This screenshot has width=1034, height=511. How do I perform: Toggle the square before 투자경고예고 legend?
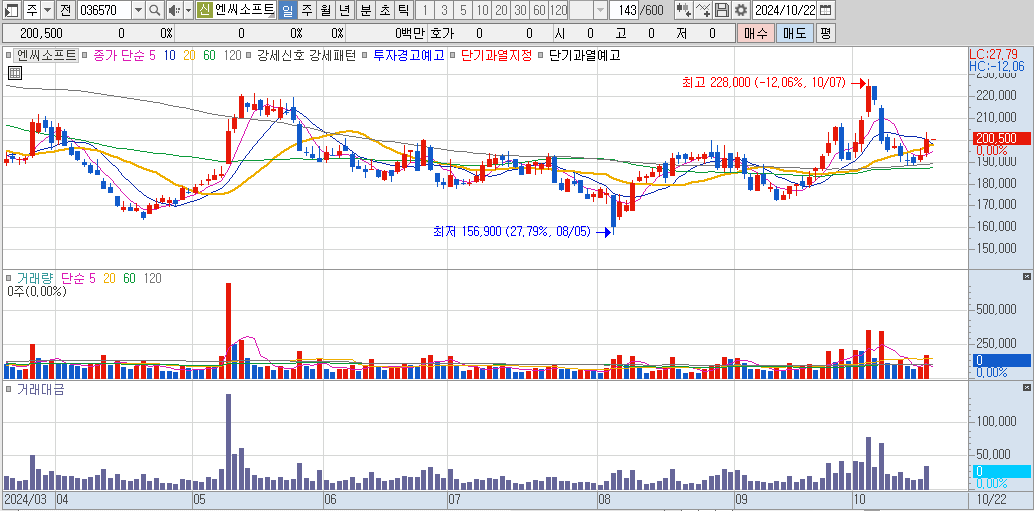click(366, 56)
